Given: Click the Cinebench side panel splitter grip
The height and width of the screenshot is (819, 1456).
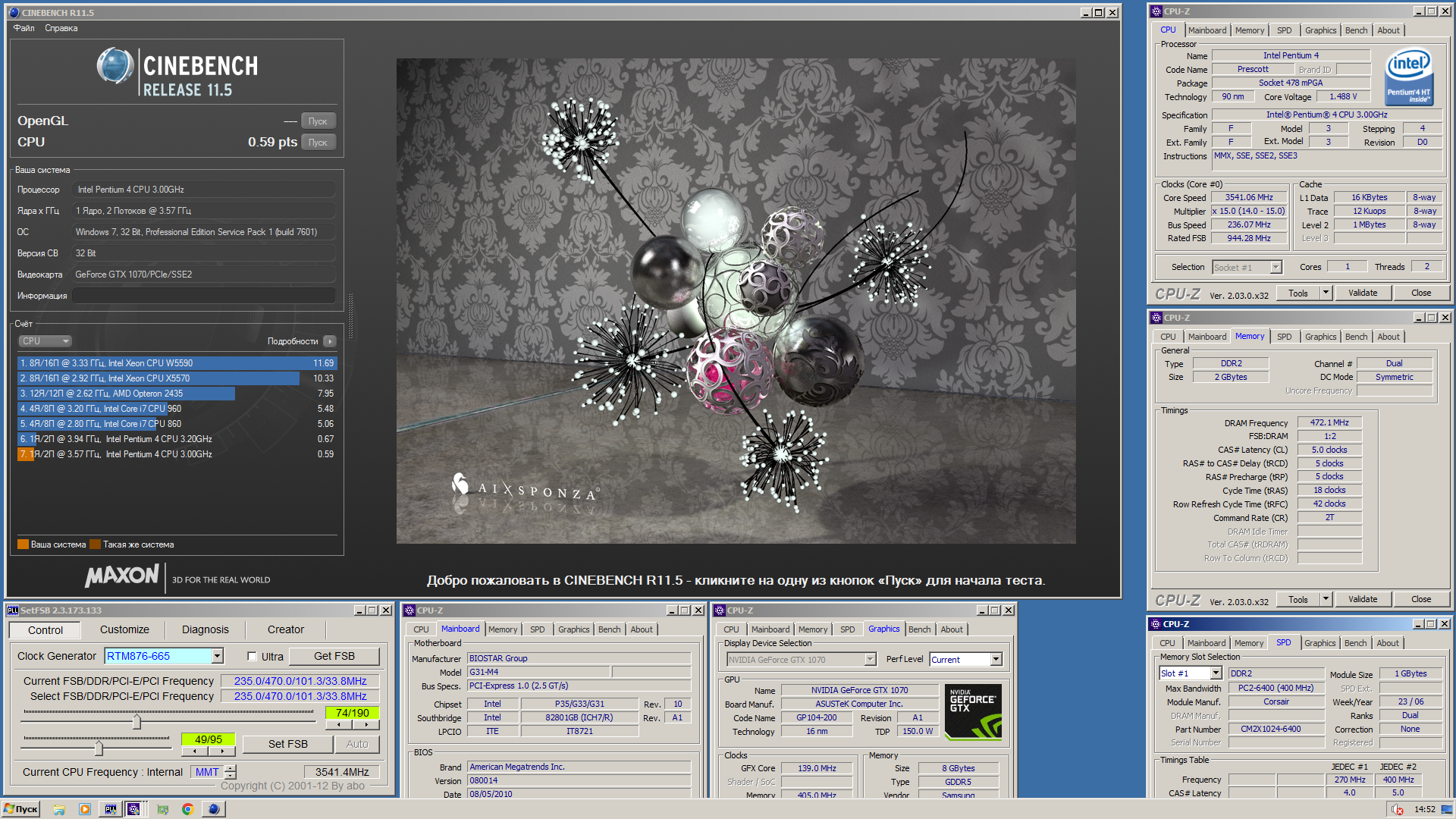Looking at the screenshot, I should pyautogui.click(x=350, y=315).
